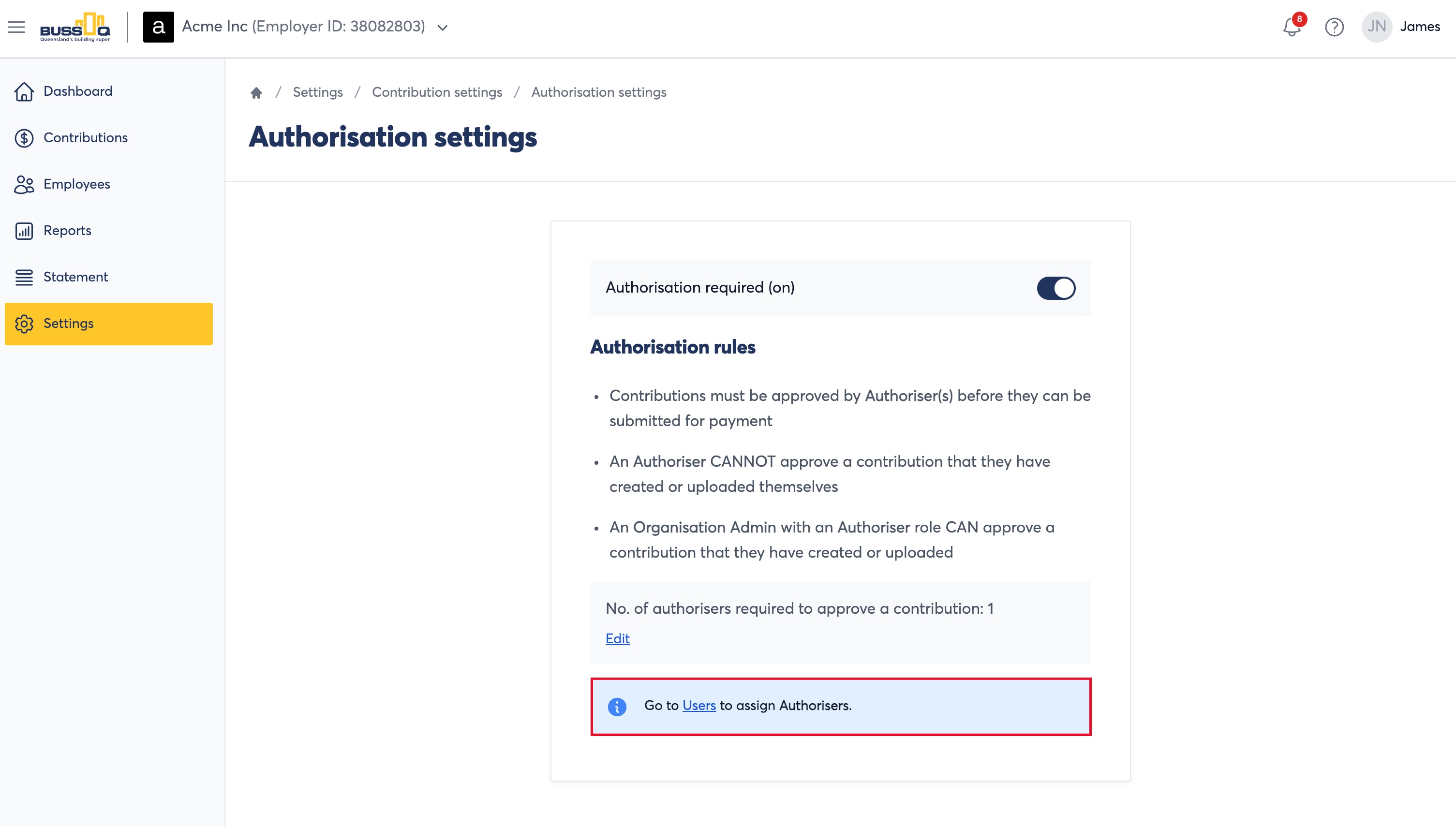The image size is (1456, 827).
Task: Click Contribution settings in breadcrumb
Action: click(x=437, y=92)
